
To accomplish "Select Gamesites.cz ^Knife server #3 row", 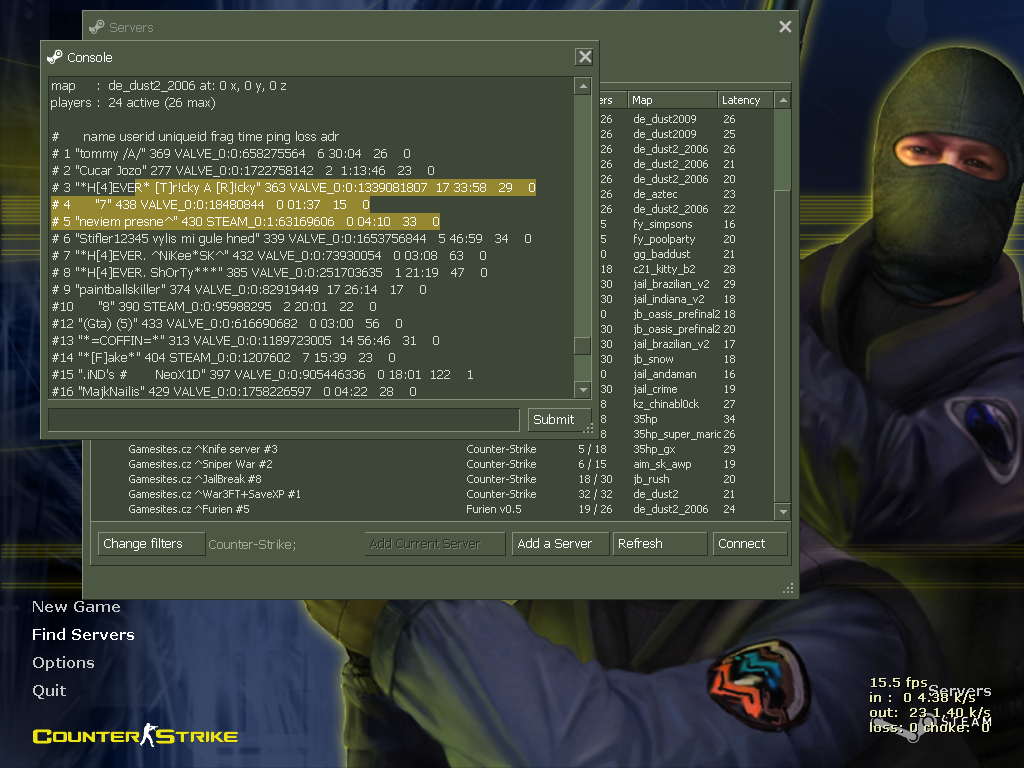I will point(432,449).
